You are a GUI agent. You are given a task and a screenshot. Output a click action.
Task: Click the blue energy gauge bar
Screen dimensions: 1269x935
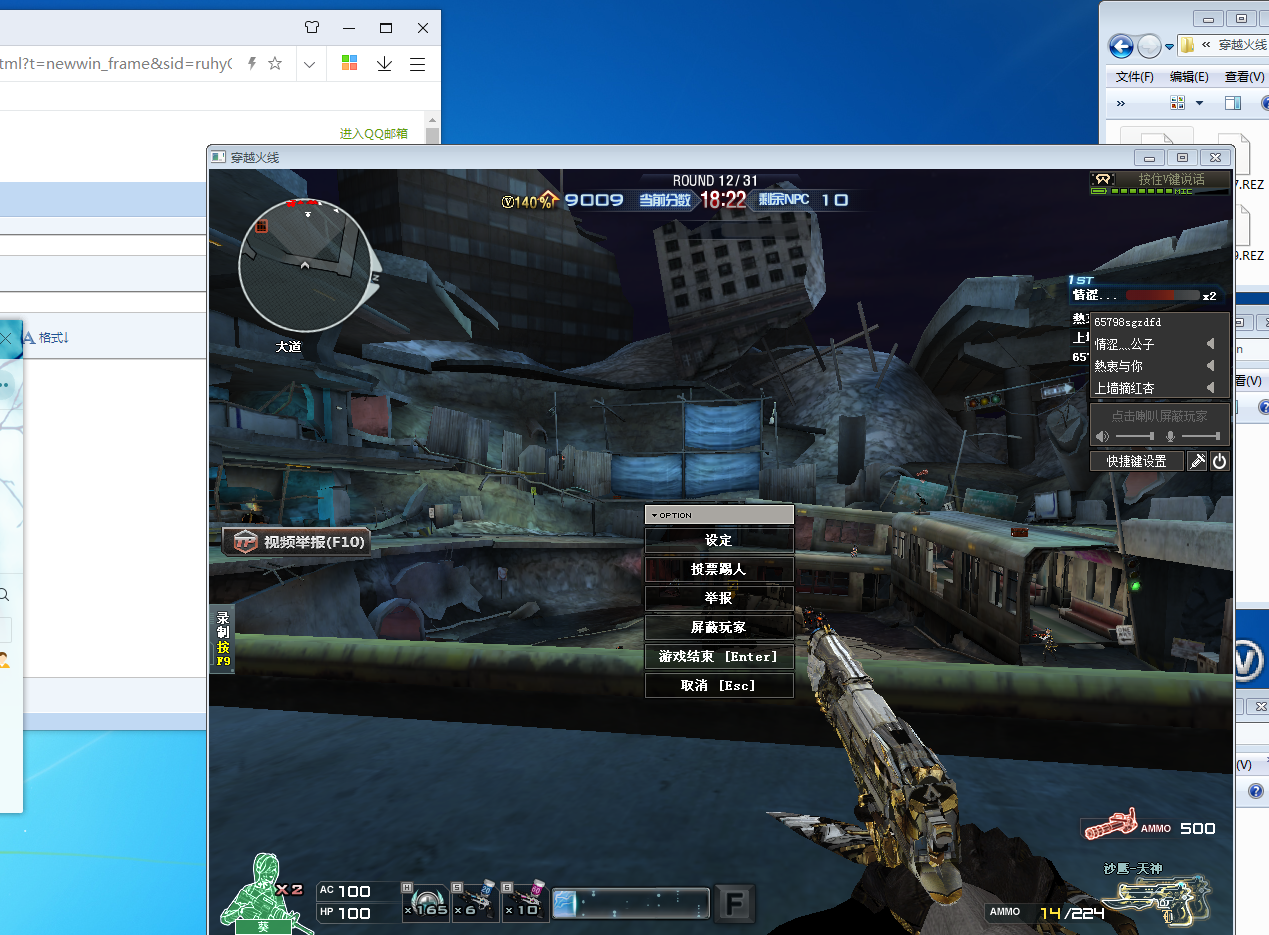(x=631, y=903)
